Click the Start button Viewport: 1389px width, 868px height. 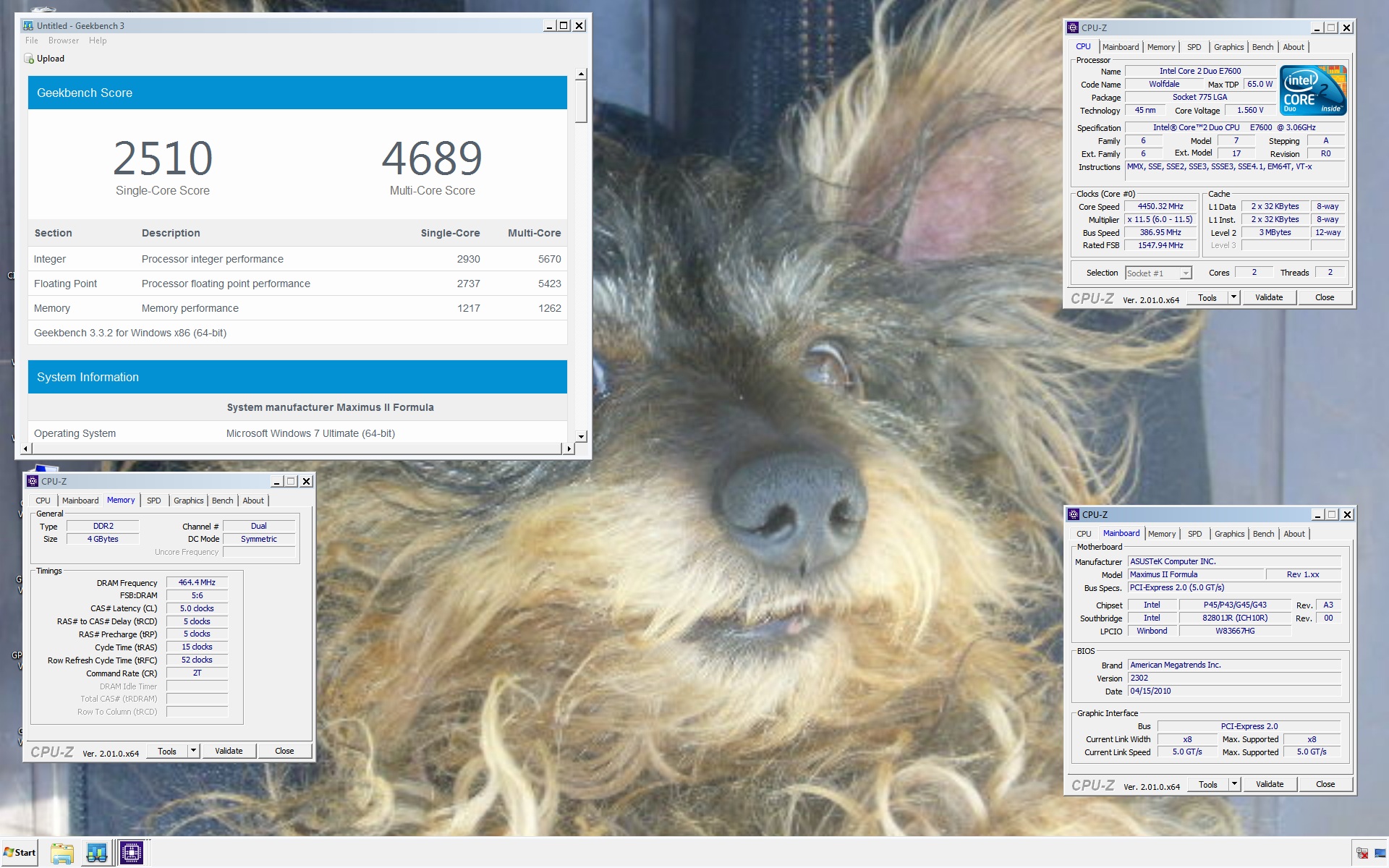pyautogui.click(x=20, y=853)
